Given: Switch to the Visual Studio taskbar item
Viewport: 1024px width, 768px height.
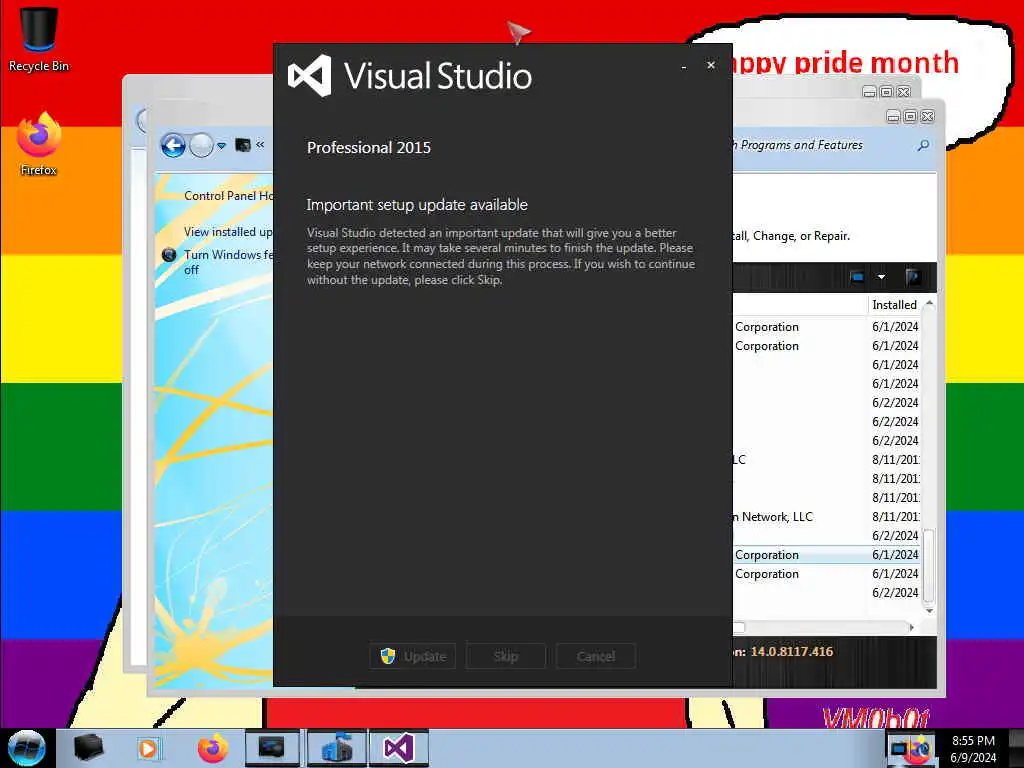Looking at the screenshot, I should [x=399, y=748].
